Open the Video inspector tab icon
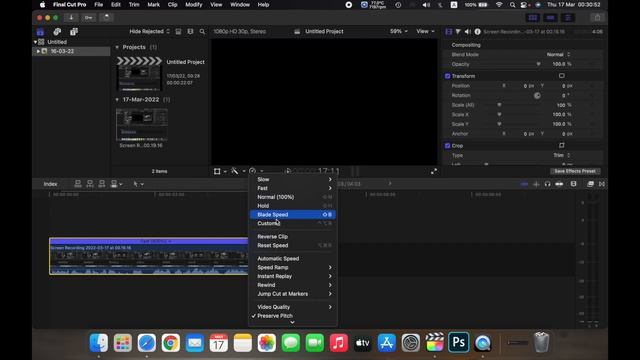Image resolution: width=640 pixels, height=360 pixels. 449,31
